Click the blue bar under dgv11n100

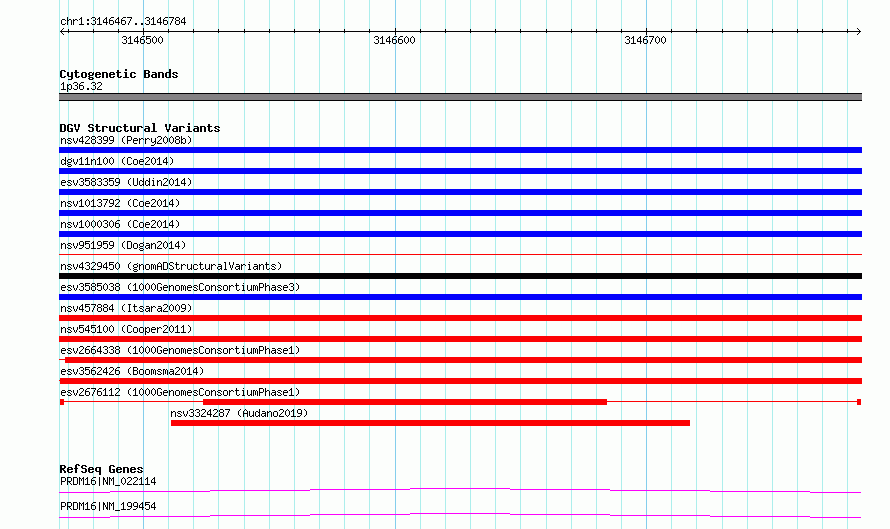coord(460,171)
